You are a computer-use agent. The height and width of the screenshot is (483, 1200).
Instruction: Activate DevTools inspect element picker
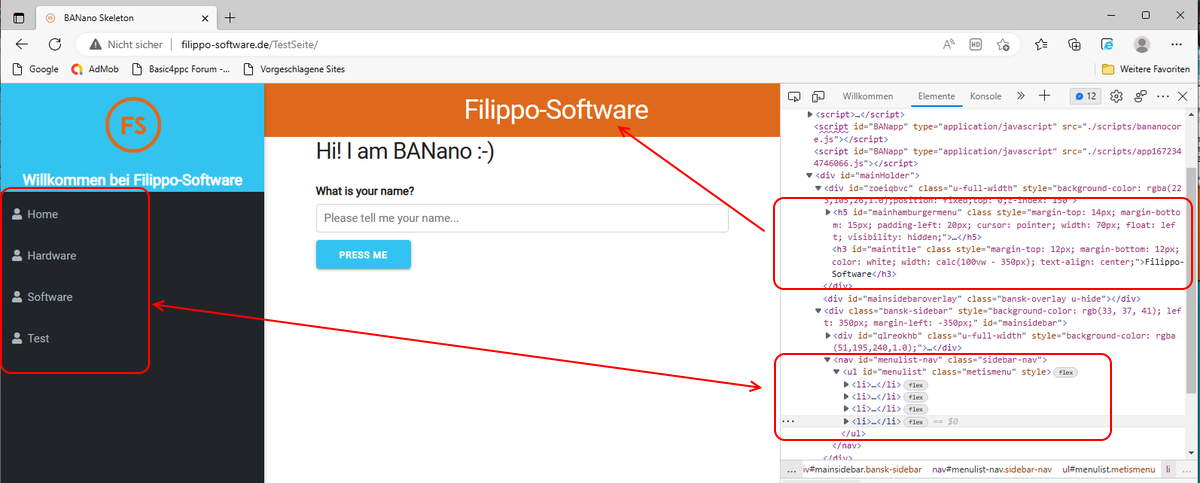click(794, 96)
